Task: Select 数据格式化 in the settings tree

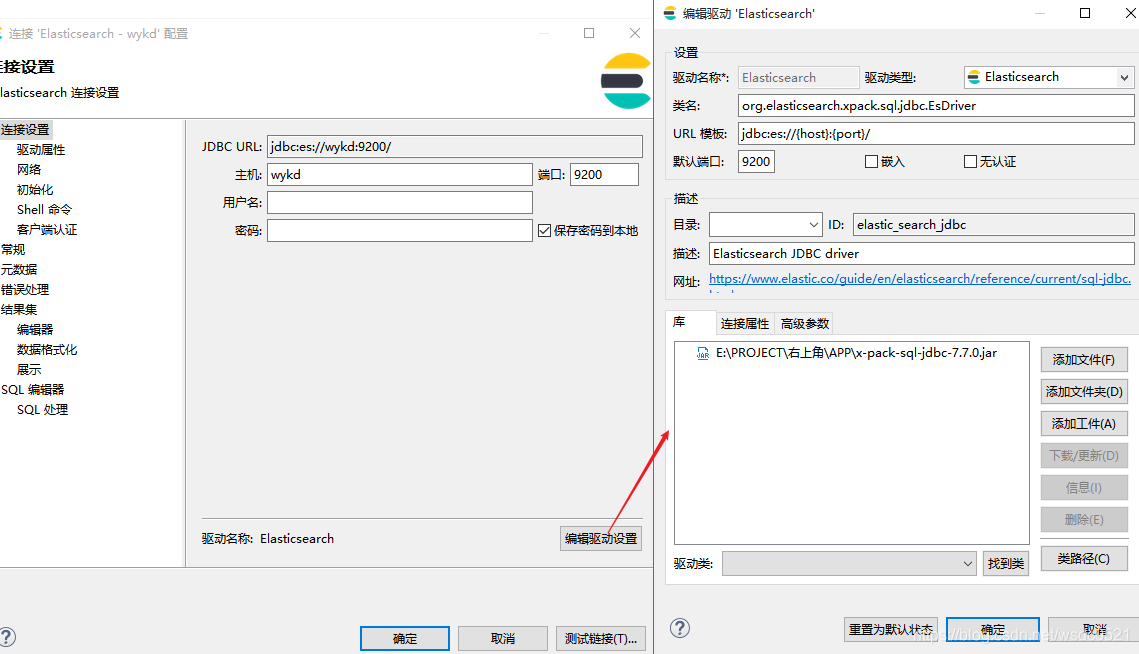Action: 46,350
